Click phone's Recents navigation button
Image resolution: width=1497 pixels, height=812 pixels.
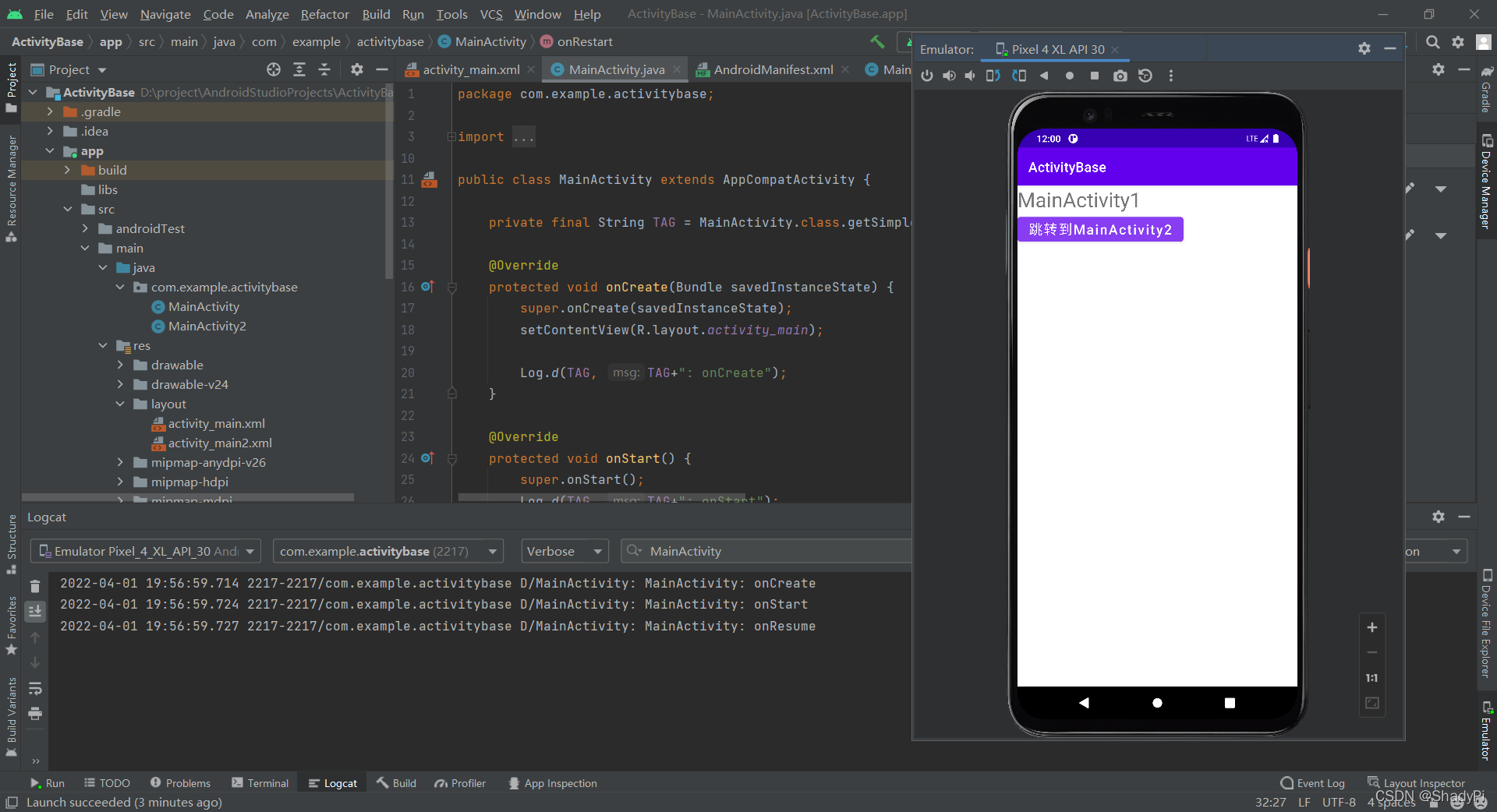click(1230, 703)
